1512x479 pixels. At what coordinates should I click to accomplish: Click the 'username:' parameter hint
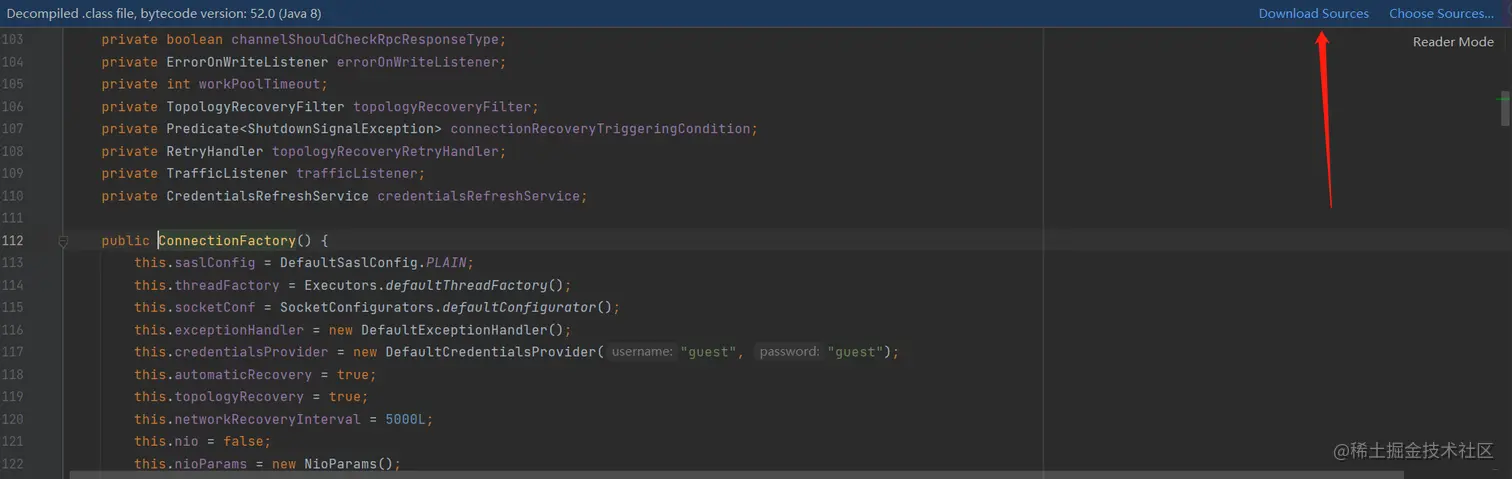(x=642, y=352)
